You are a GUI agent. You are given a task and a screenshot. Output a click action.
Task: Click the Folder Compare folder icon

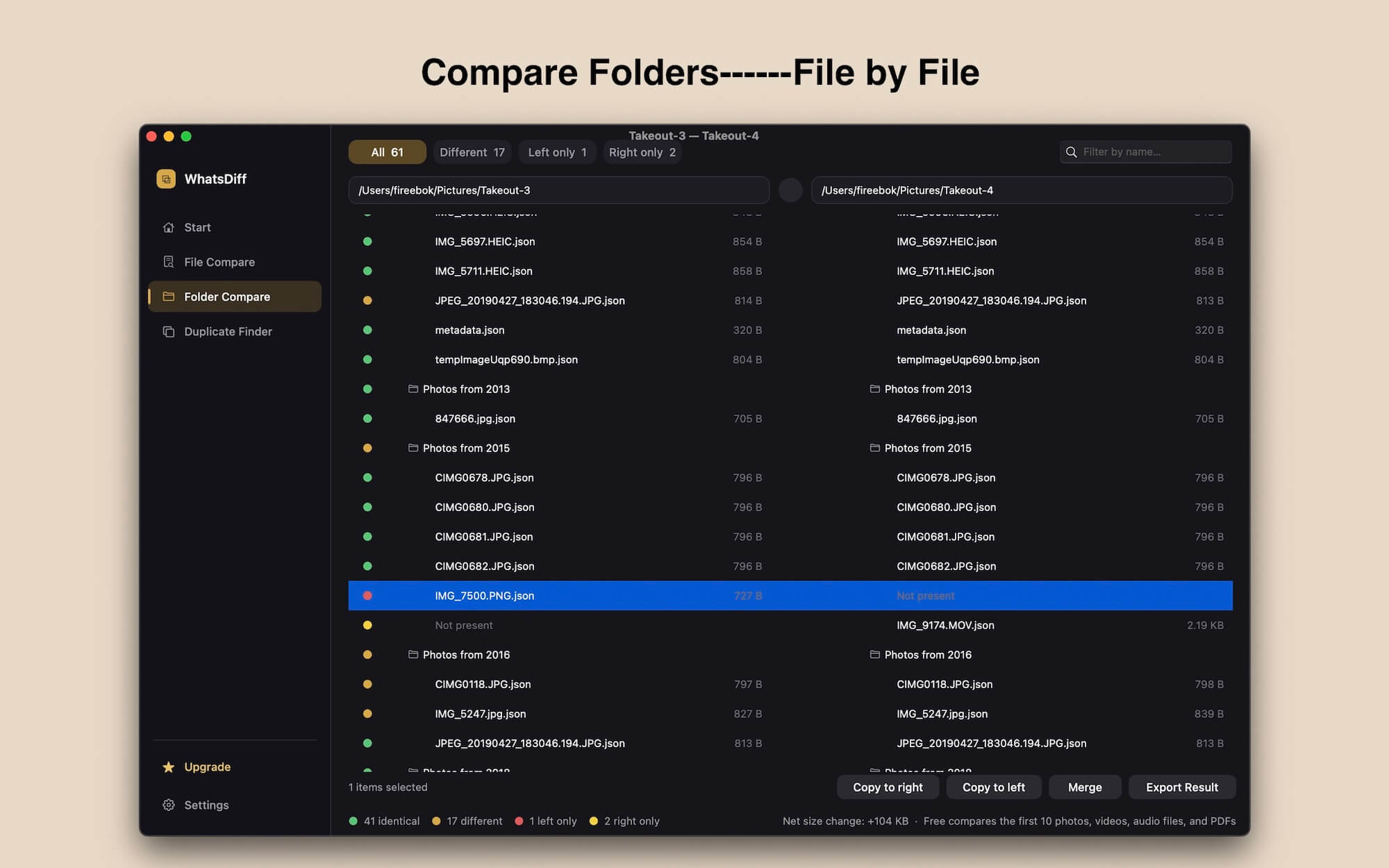tap(168, 297)
